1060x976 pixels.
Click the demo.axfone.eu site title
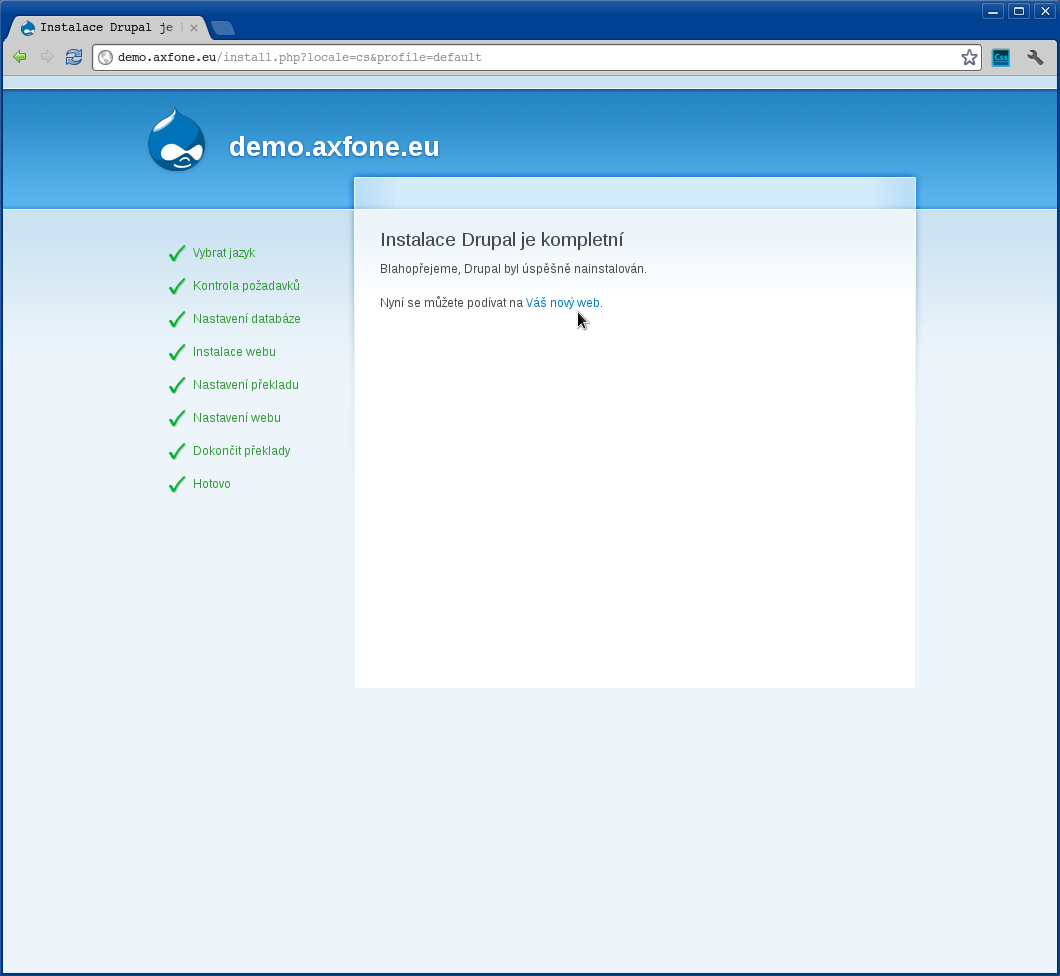(x=334, y=147)
